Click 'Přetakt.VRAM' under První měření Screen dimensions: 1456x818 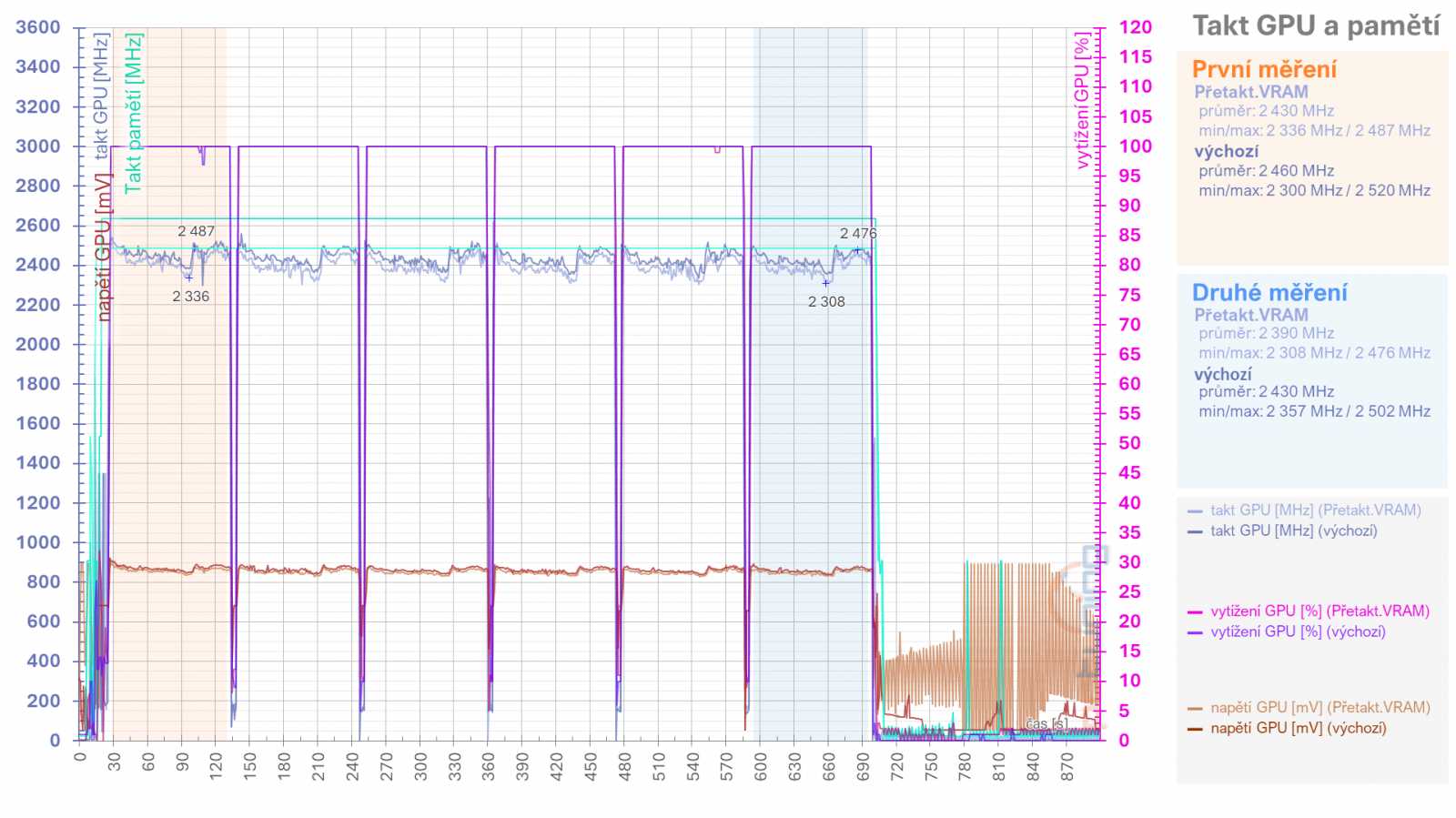point(1251,92)
